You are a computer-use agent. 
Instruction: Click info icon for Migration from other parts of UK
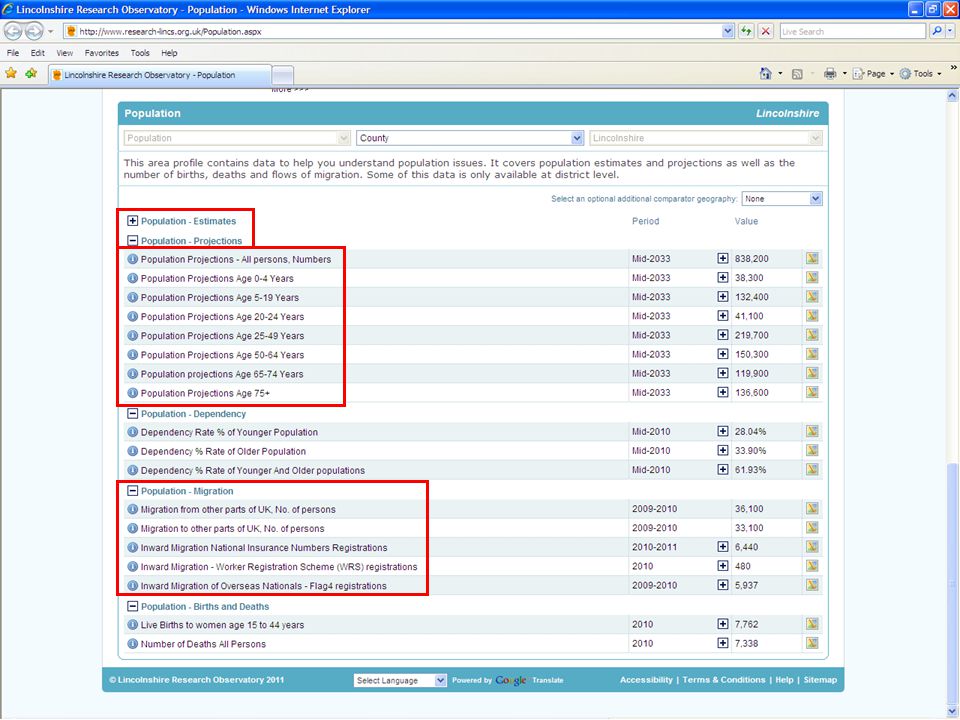click(x=132, y=509)
